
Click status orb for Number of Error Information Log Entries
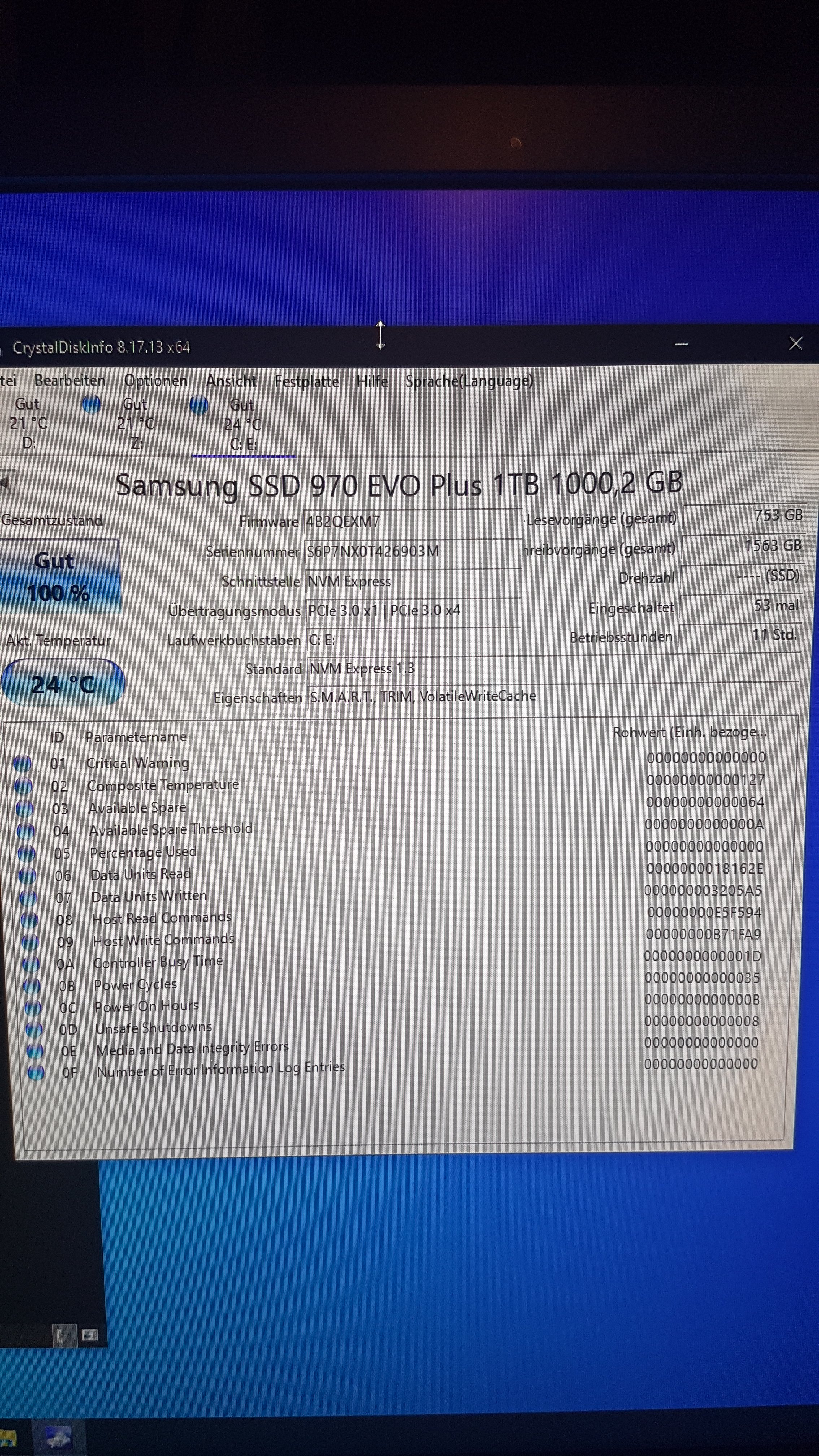pyautogui.click(x=36, y=1072)
